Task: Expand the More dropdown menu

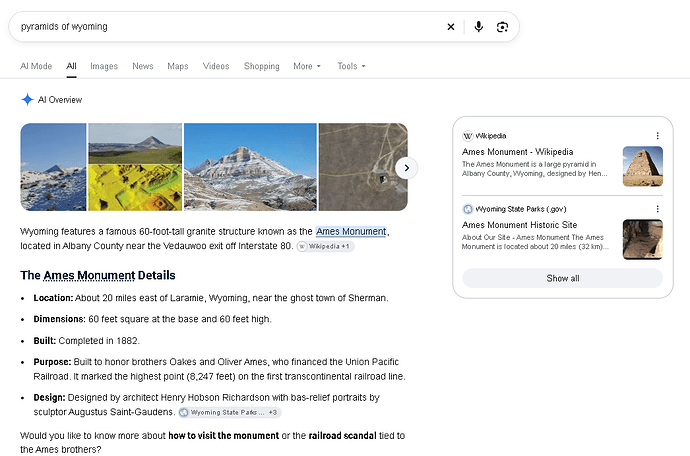Action: coord(307,66)
